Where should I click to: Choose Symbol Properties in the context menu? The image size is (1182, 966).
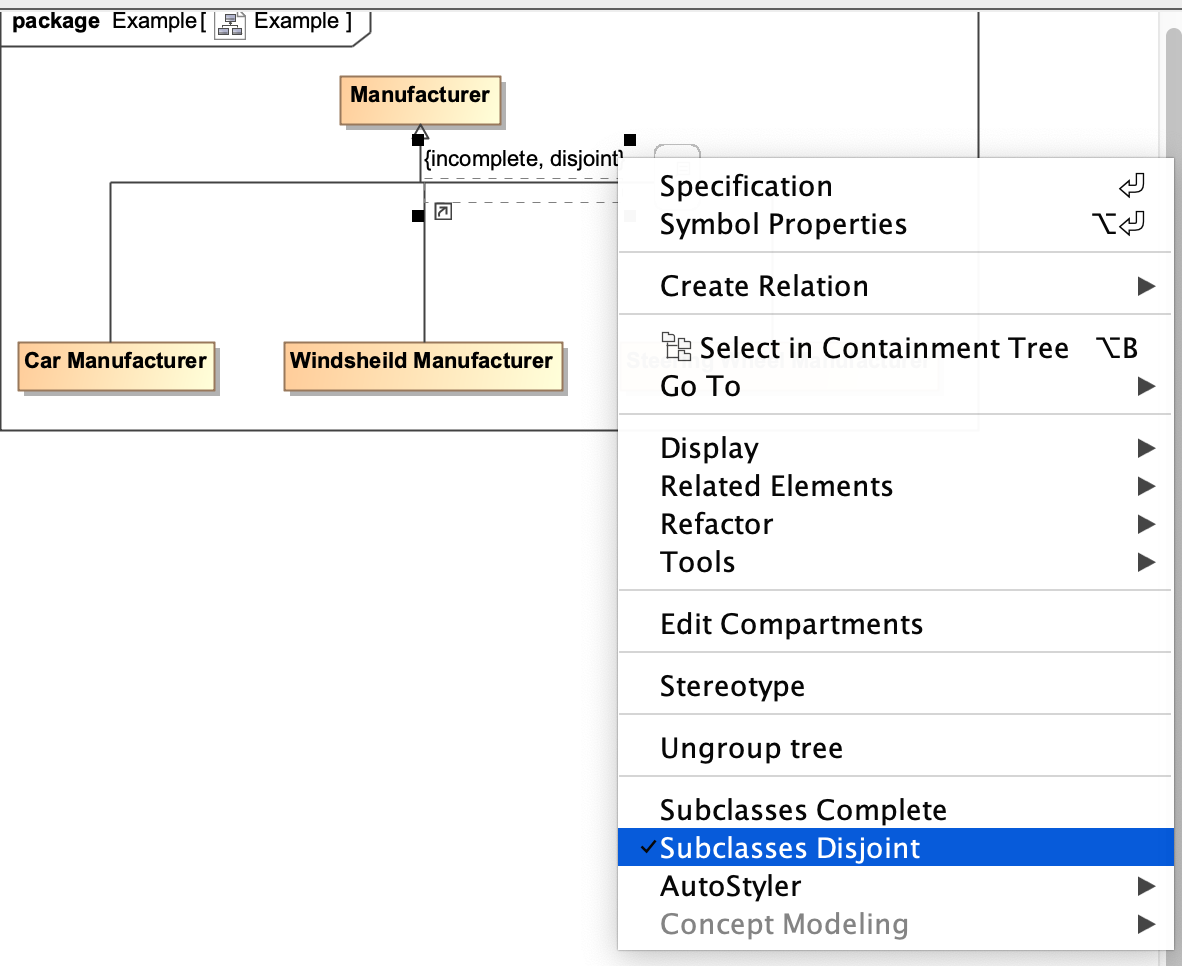point(783,224)
